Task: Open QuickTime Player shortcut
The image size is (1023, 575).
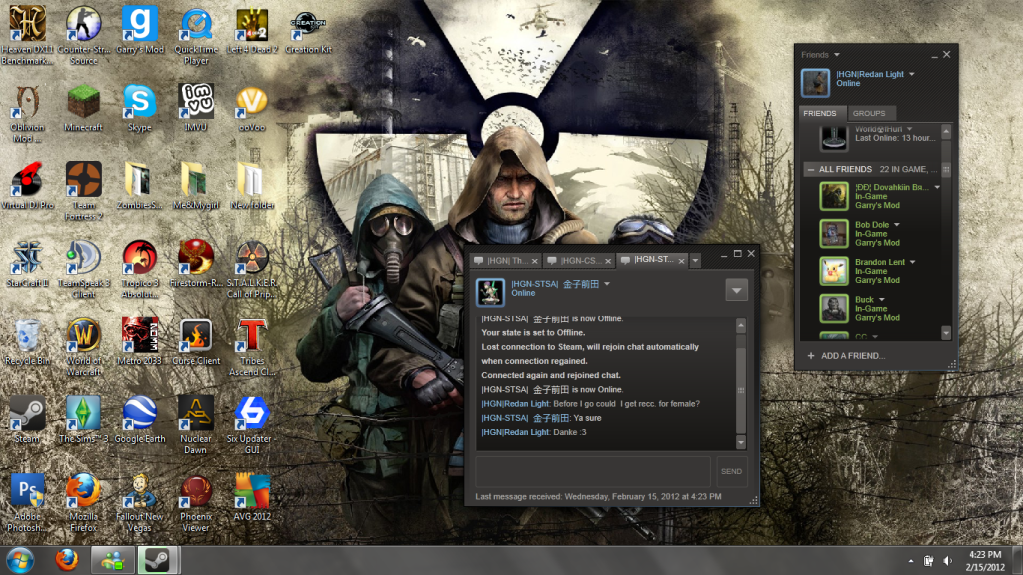Action: (x=196, y=35)
